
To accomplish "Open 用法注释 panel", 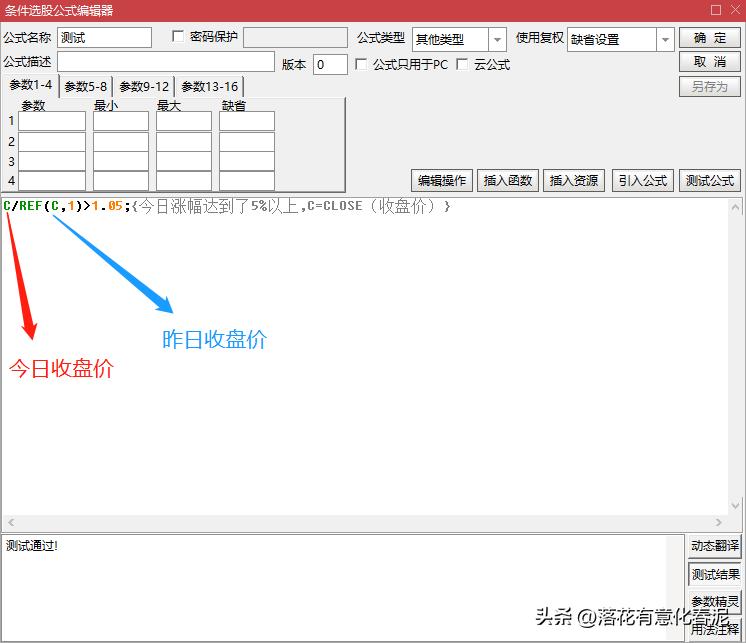I will [x=715, y=629].
